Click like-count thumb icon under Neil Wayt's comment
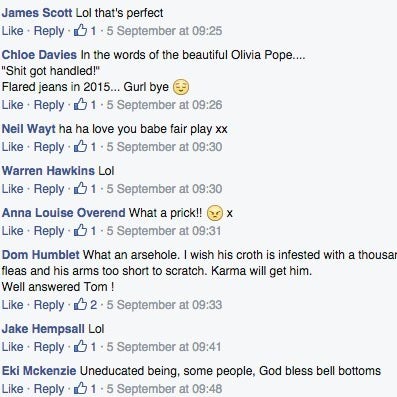397x397 pixels. (x=80, y=147)
